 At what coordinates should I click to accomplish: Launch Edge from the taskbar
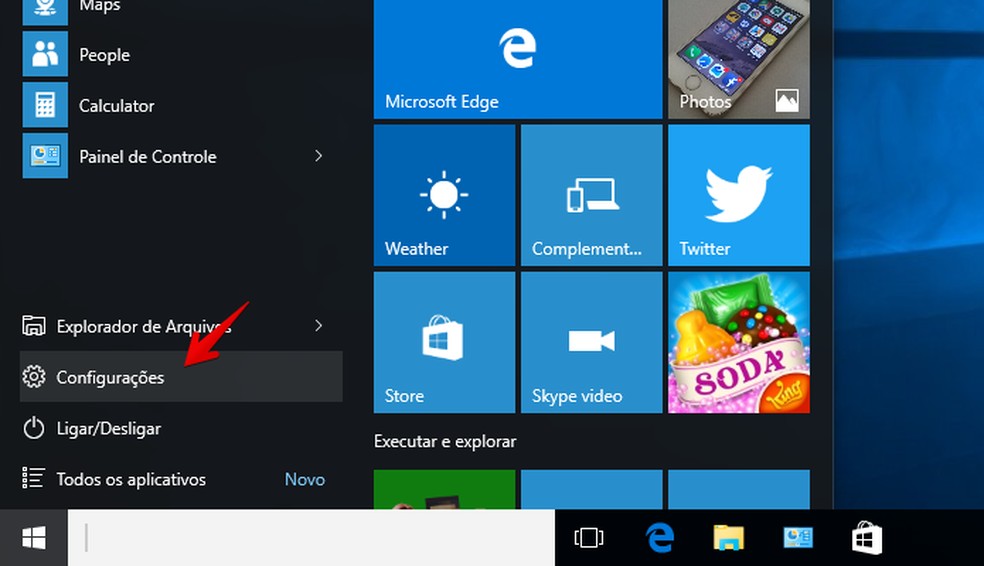[660, 538]
